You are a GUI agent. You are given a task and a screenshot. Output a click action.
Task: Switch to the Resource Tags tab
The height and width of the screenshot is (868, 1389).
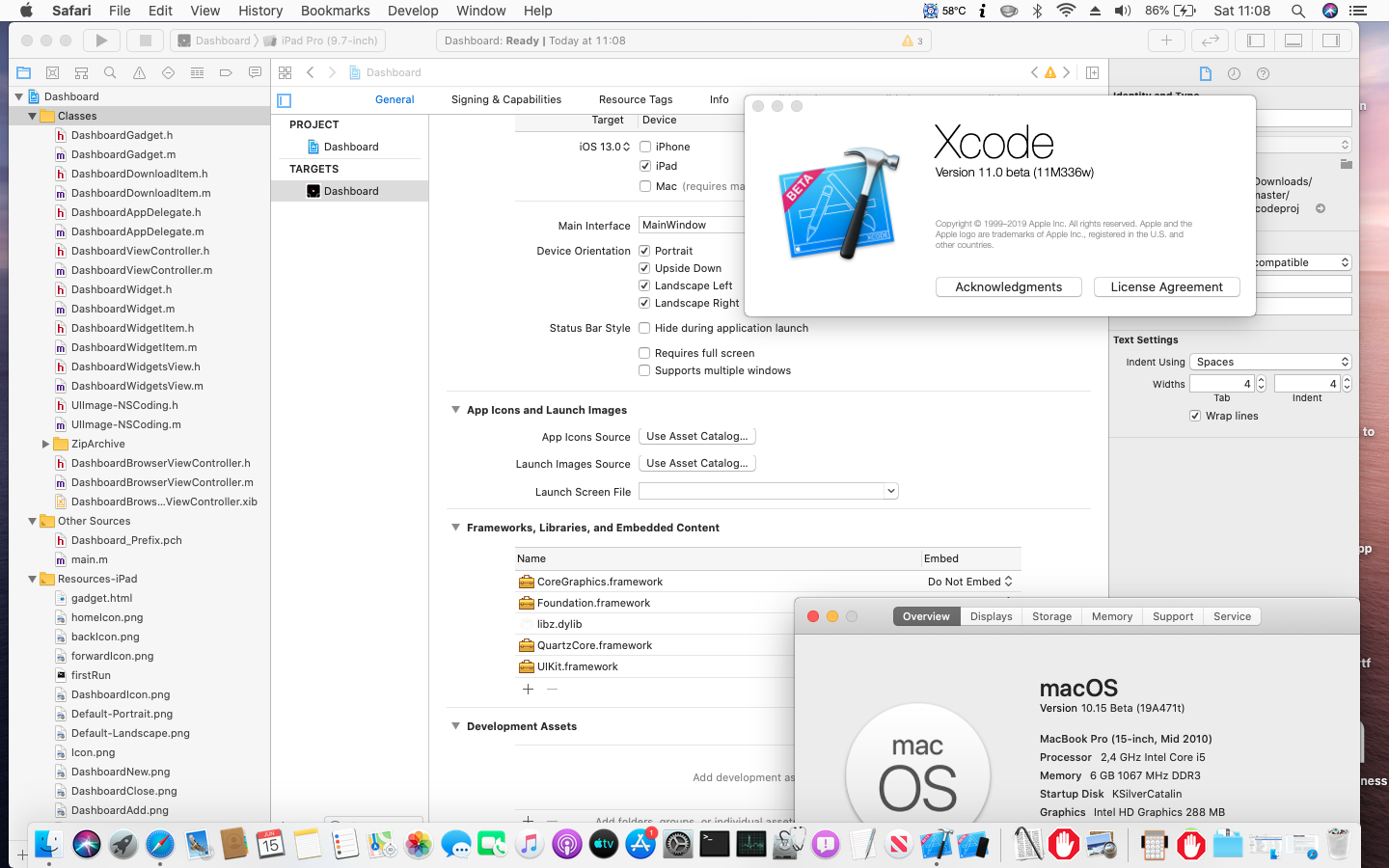[x=636, y=99]
